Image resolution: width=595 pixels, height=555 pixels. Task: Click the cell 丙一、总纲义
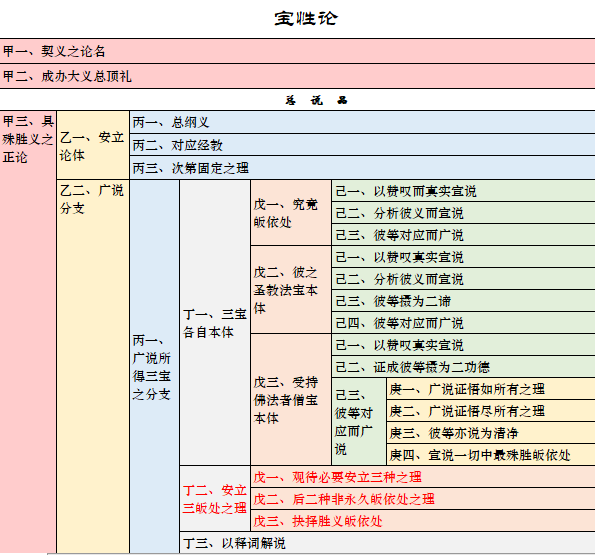[x=362, y=122]
